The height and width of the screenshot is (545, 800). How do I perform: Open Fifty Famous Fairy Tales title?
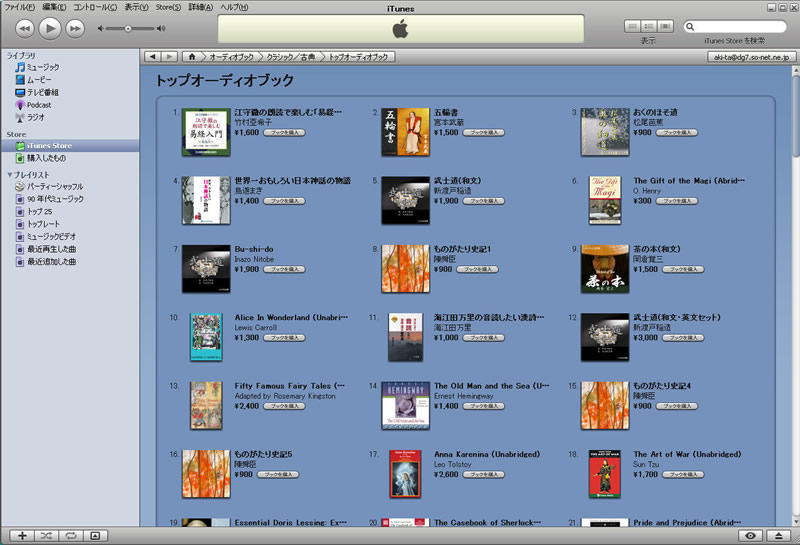point(289,386)
